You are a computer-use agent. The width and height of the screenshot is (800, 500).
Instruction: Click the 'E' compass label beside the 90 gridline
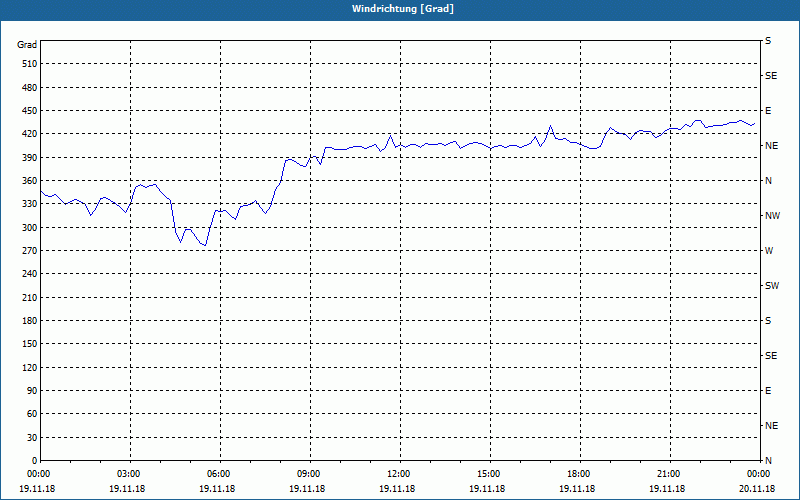768,391
